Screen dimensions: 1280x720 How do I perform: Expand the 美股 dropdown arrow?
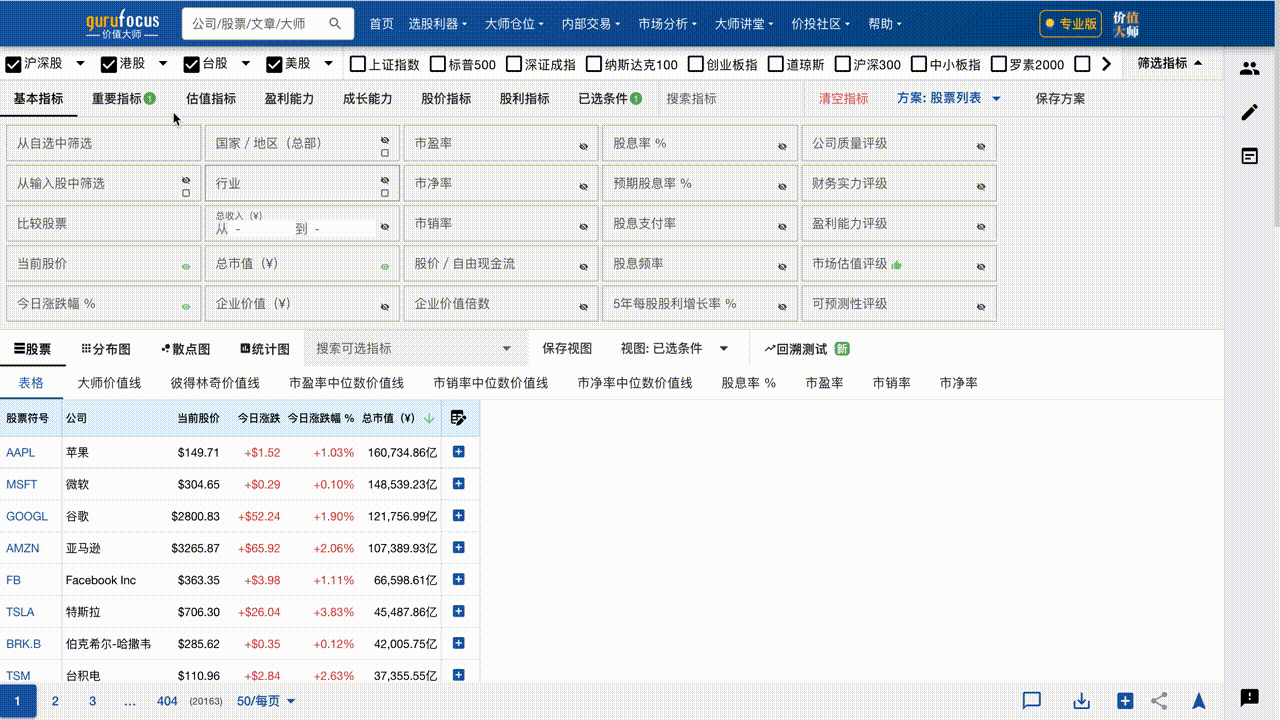coord(328,64)
